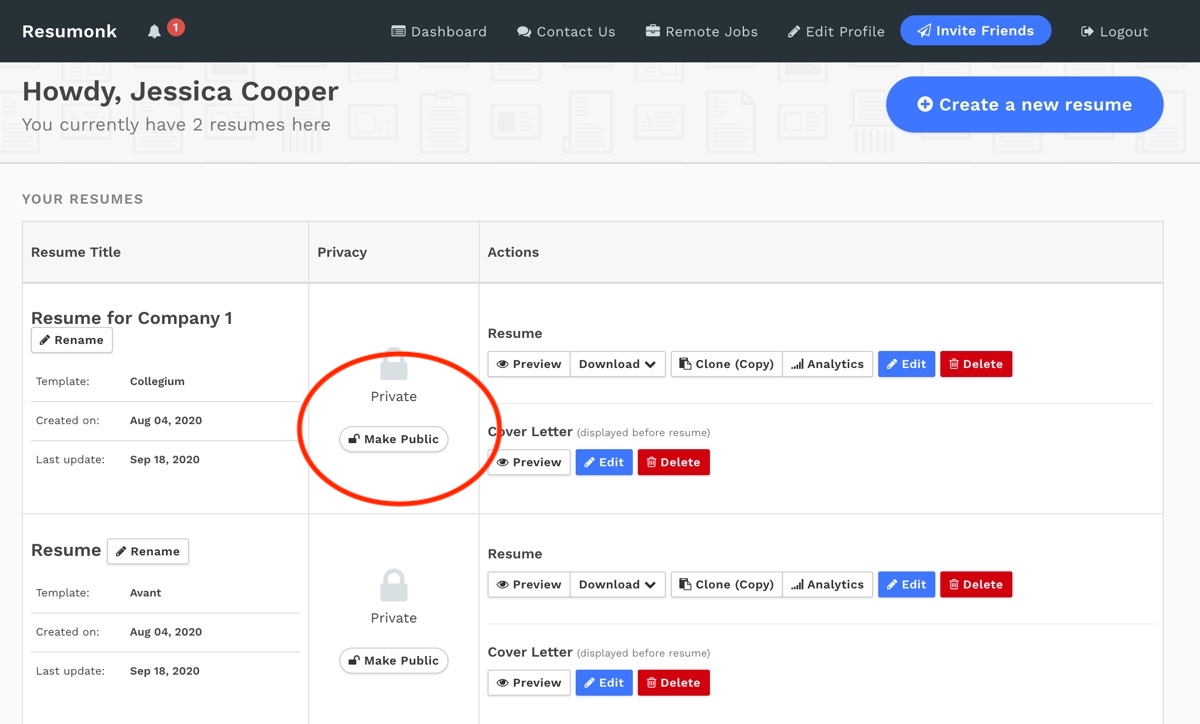Click the Invite Friends button

click(975, 31)
